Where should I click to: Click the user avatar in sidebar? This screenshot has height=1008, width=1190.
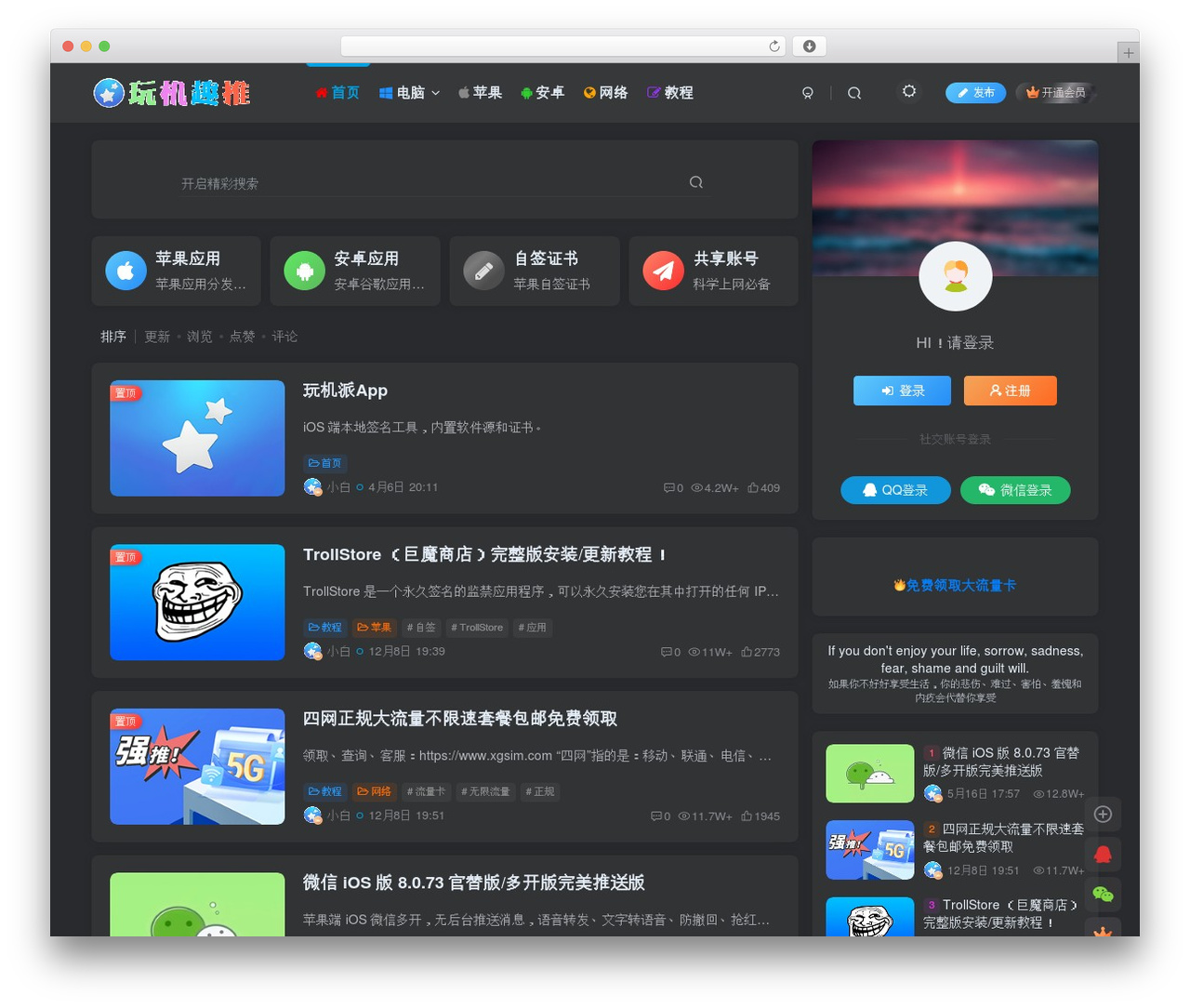[956, 275]
